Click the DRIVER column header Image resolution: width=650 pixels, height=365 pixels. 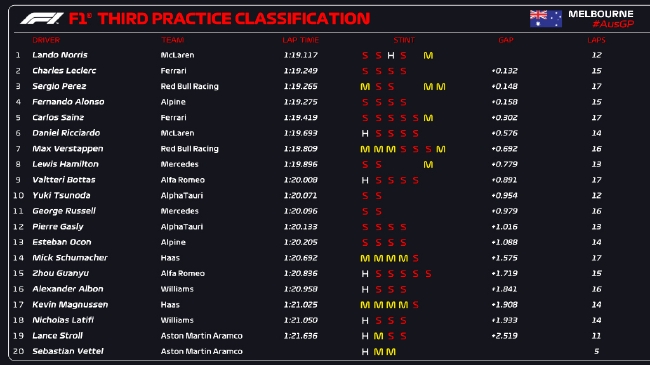[x=46, y=40]
